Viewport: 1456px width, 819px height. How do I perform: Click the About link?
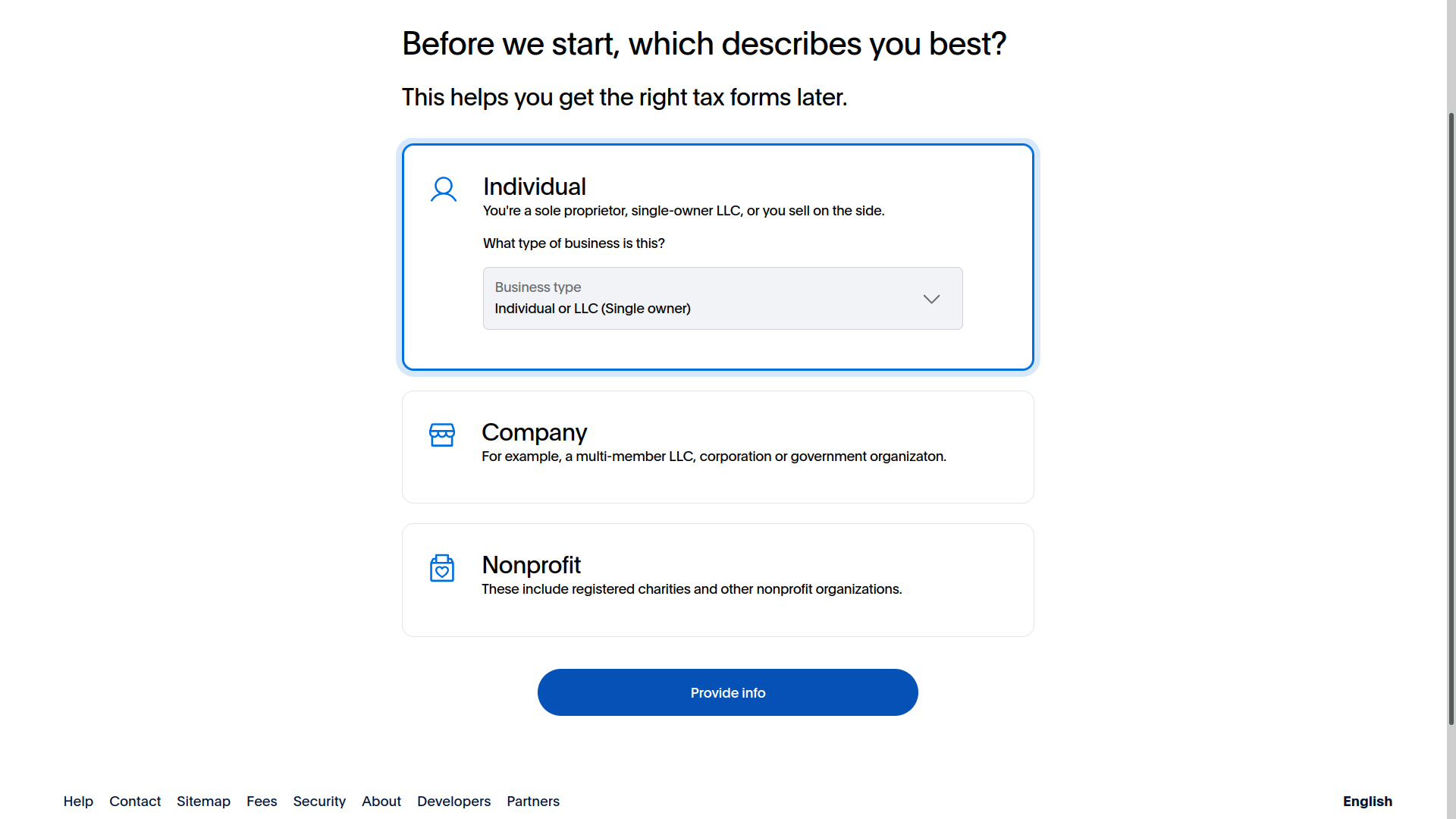381,801
